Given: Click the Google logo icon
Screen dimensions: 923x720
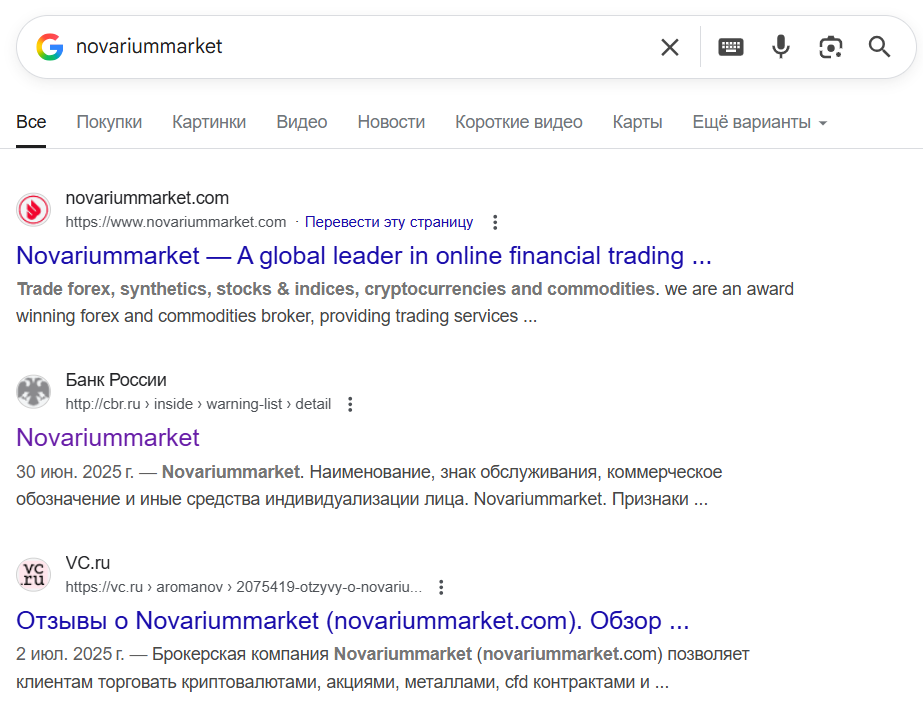Looking at the screenshot, I should coord(50,47).
